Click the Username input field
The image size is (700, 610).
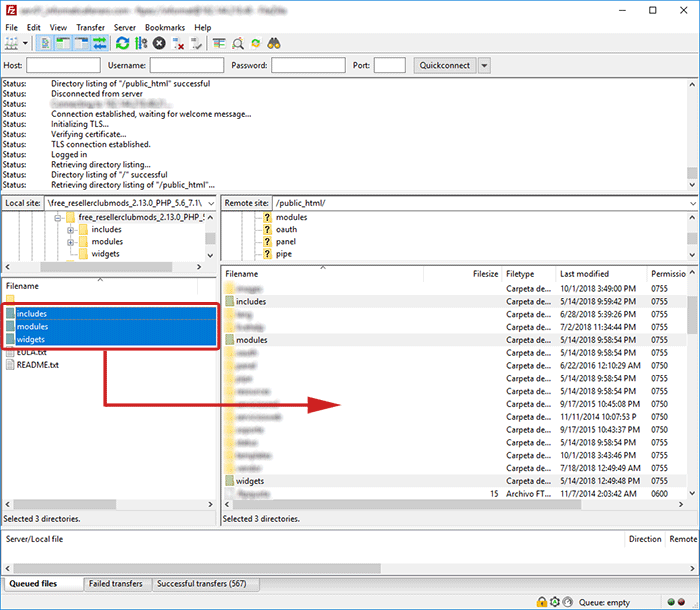tap(187, 65)
